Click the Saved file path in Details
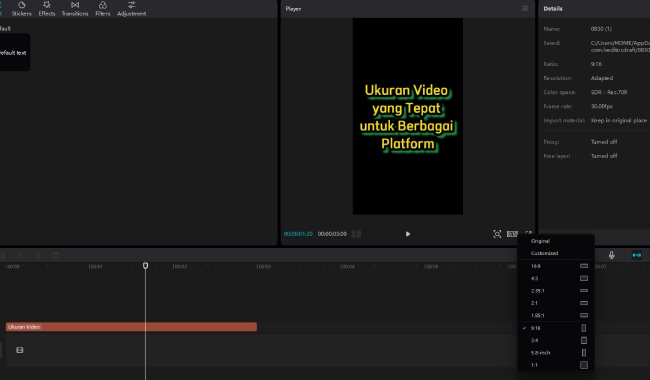This screenshot has width=650, height=380. (x=620, y=46)
